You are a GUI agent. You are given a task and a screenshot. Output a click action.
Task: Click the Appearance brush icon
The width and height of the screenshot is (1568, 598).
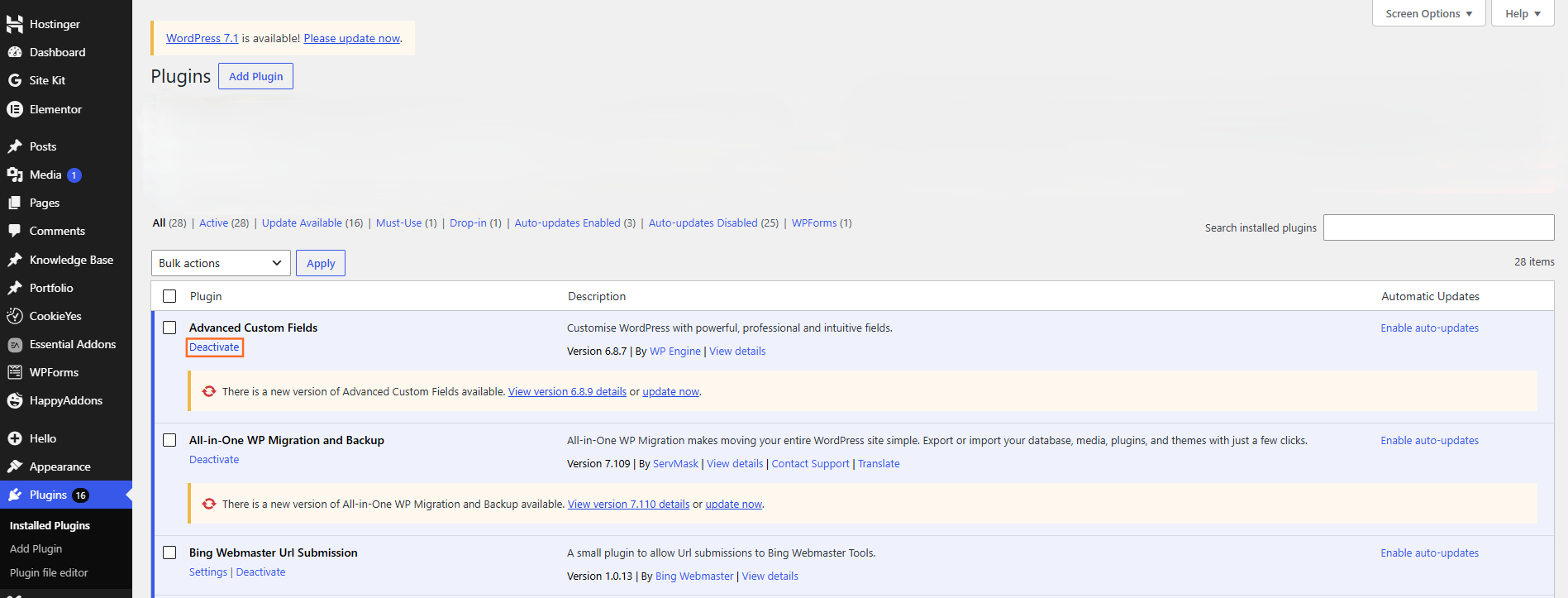click(x=15, y=466)
